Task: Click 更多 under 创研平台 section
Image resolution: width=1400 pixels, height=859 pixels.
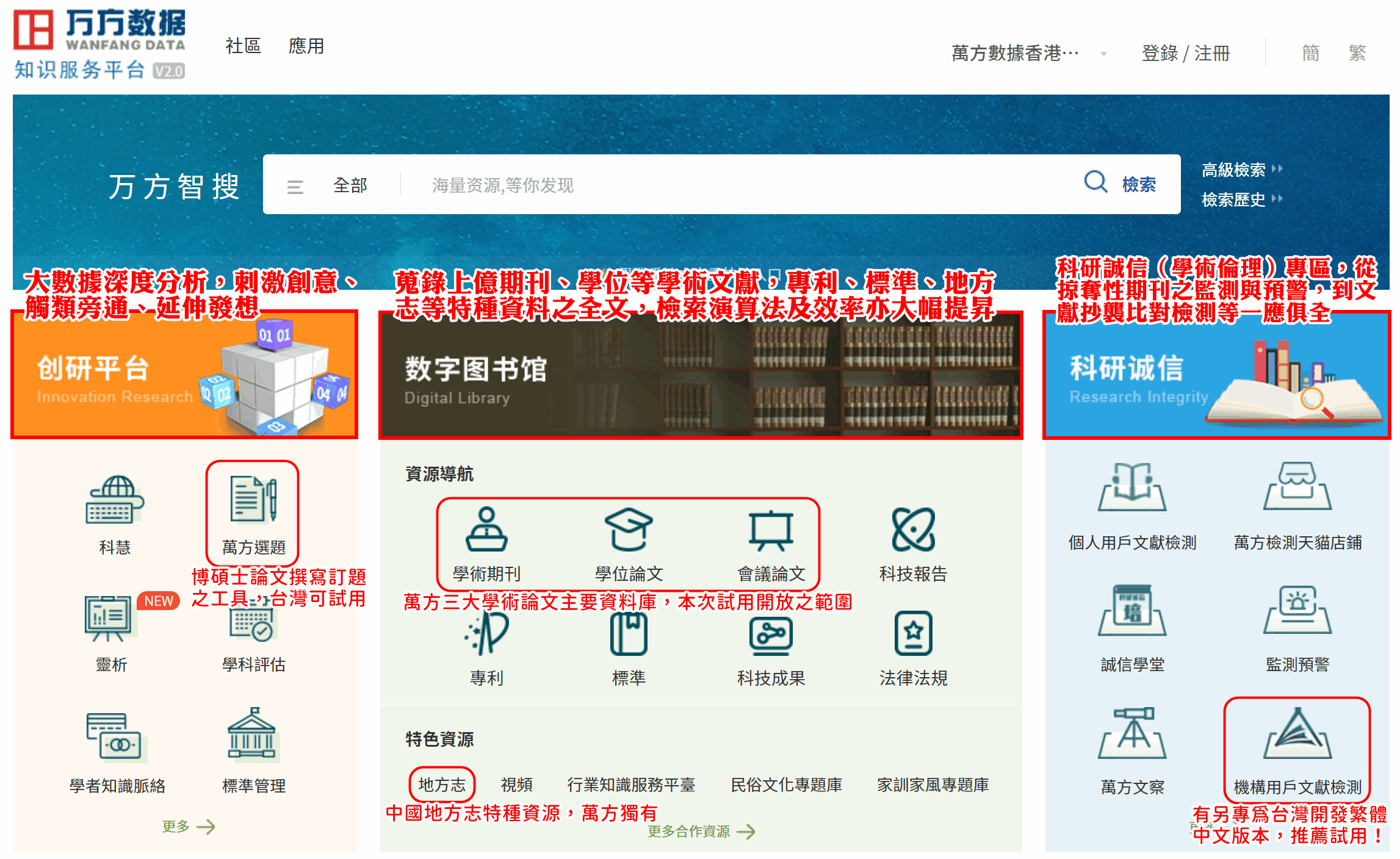Action: point(189,827)
